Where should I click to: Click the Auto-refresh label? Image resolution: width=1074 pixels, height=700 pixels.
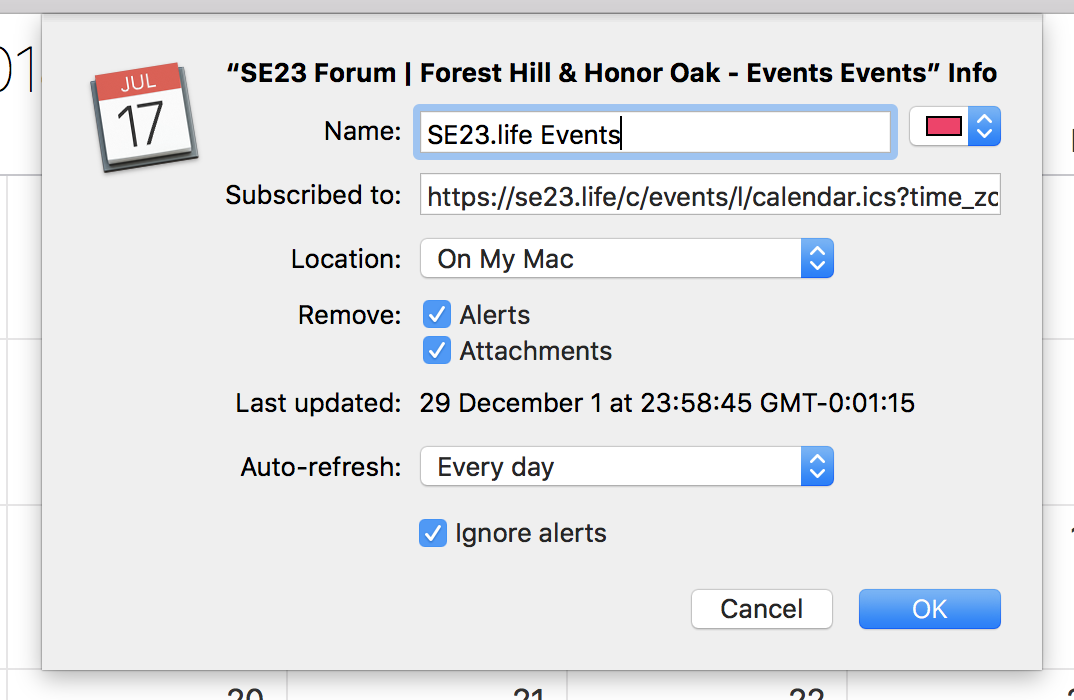coord(321,467)
